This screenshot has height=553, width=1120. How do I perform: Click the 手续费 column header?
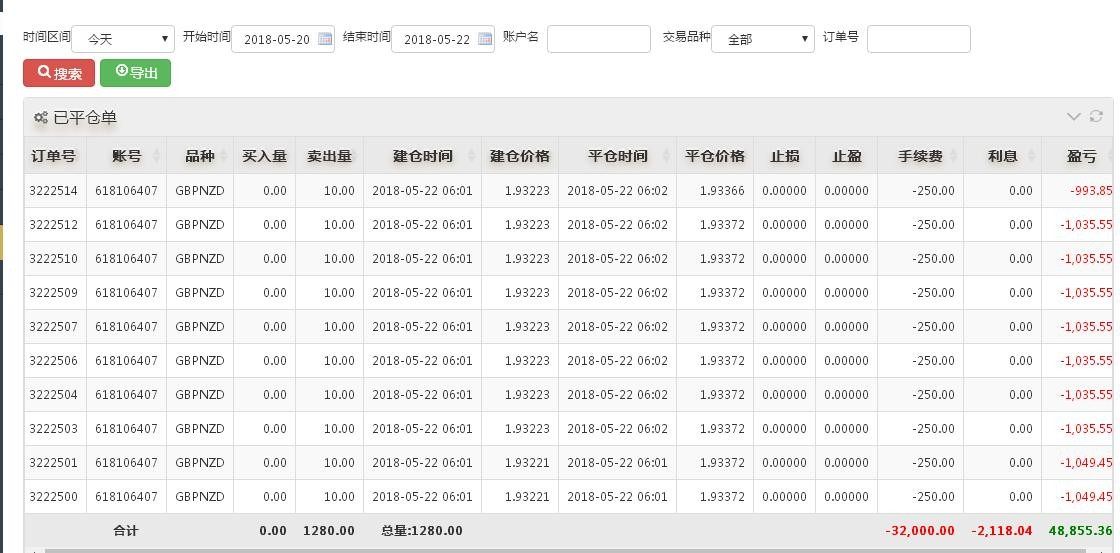pyautogui.click(x=920, y=156)
